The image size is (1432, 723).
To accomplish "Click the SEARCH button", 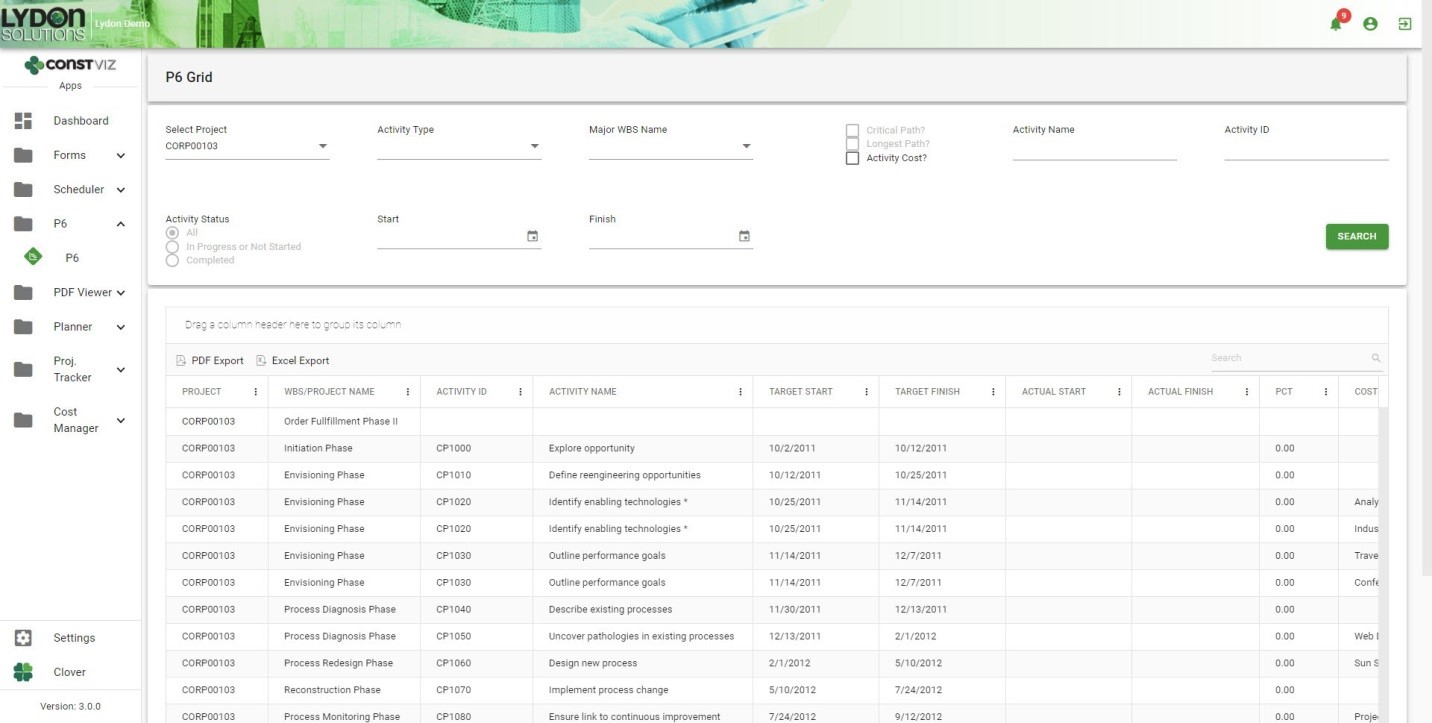I will (x=1356, y=236).
